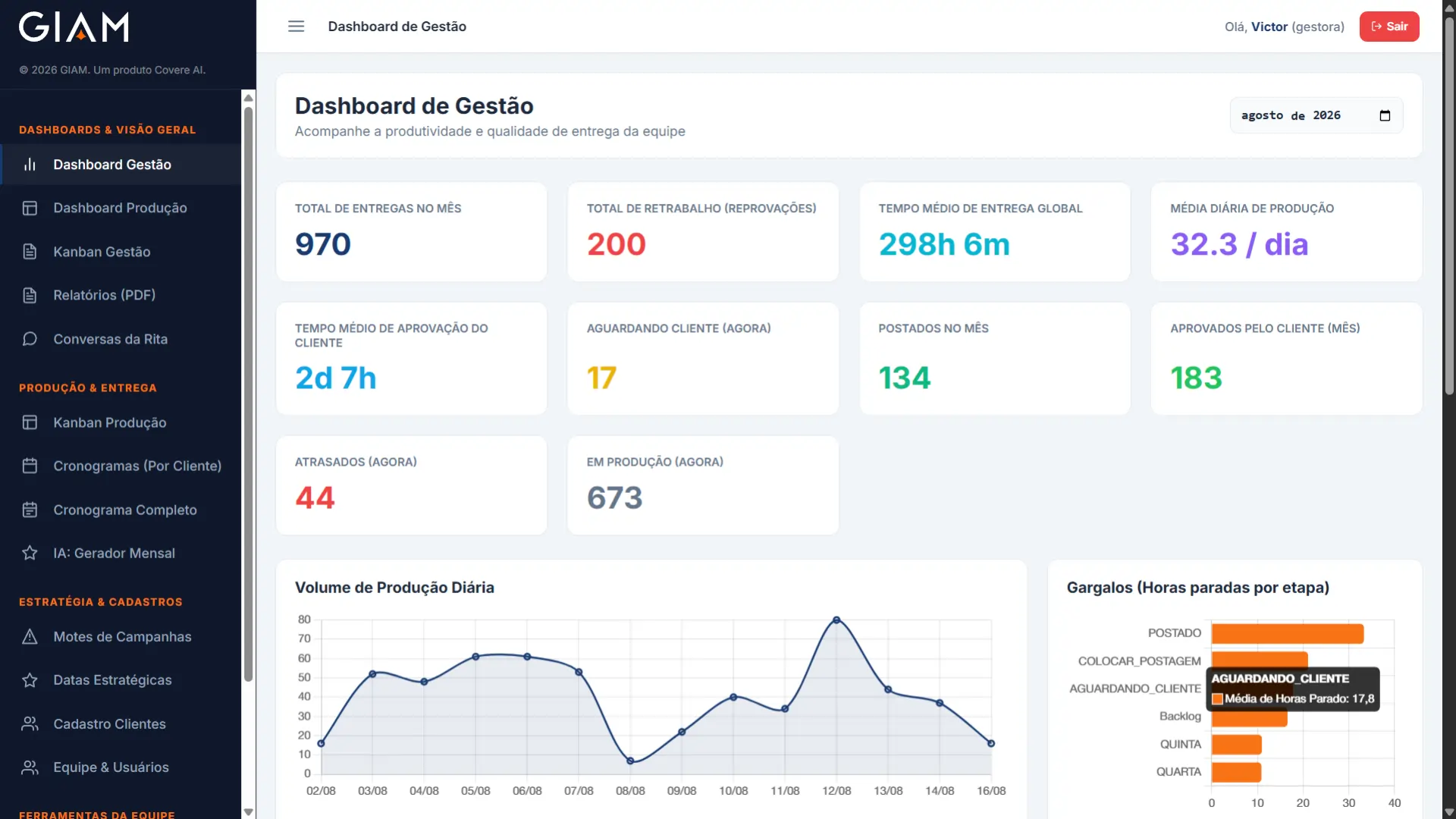Click the Dashboard Produção layout icon
Screen dimensions: 1456x819
[30, 208]
